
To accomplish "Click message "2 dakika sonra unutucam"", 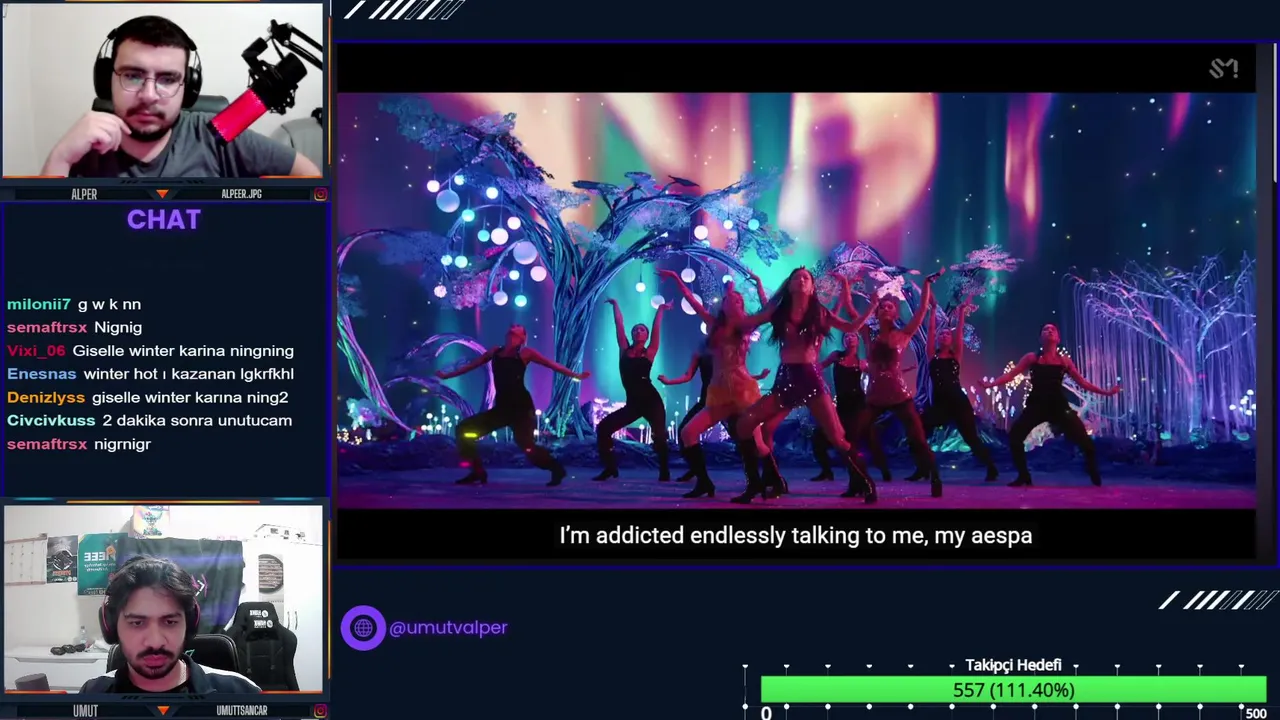I will (x=197, y=421).
